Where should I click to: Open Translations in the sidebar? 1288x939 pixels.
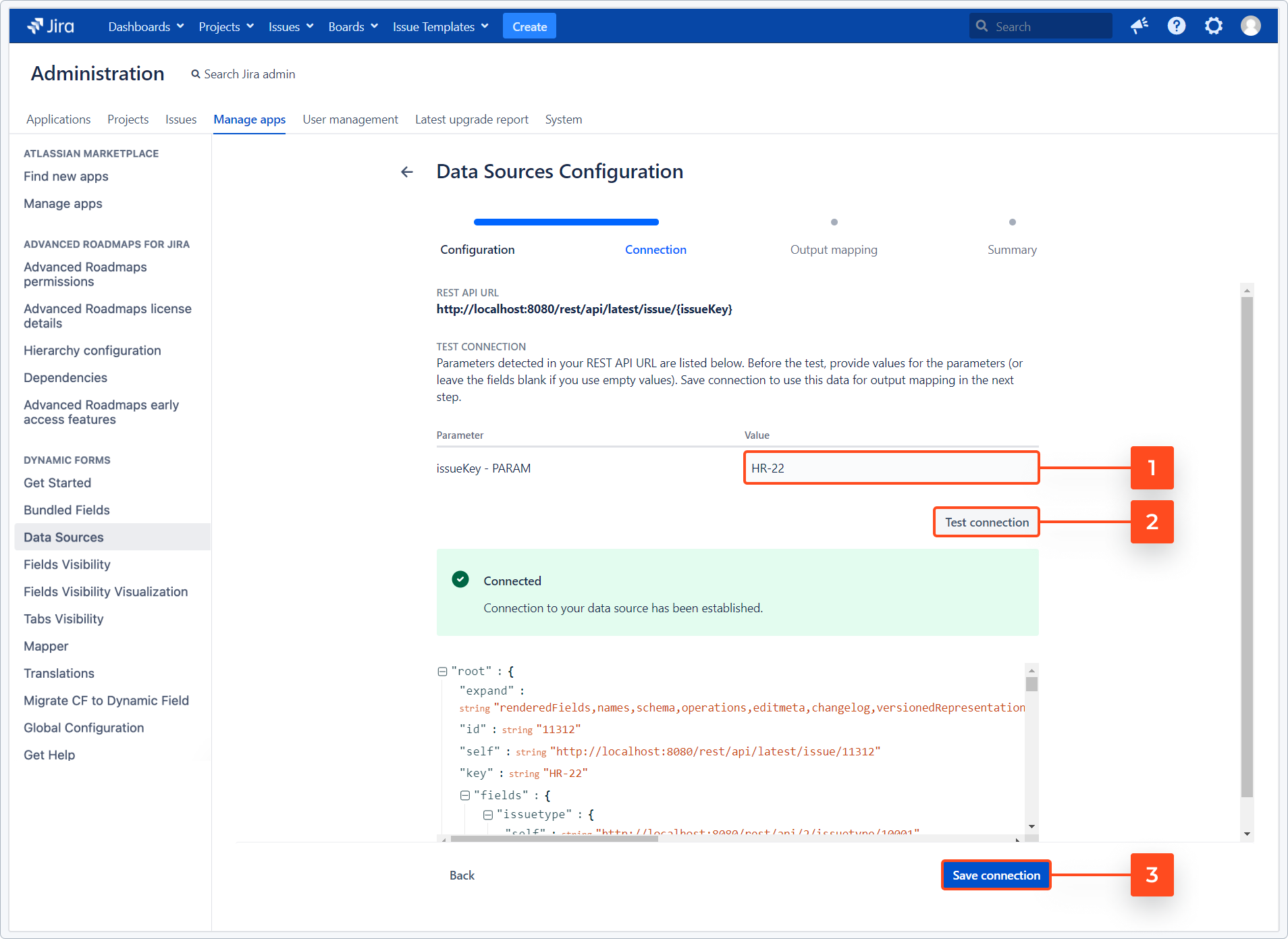click(x=59, y=673)
